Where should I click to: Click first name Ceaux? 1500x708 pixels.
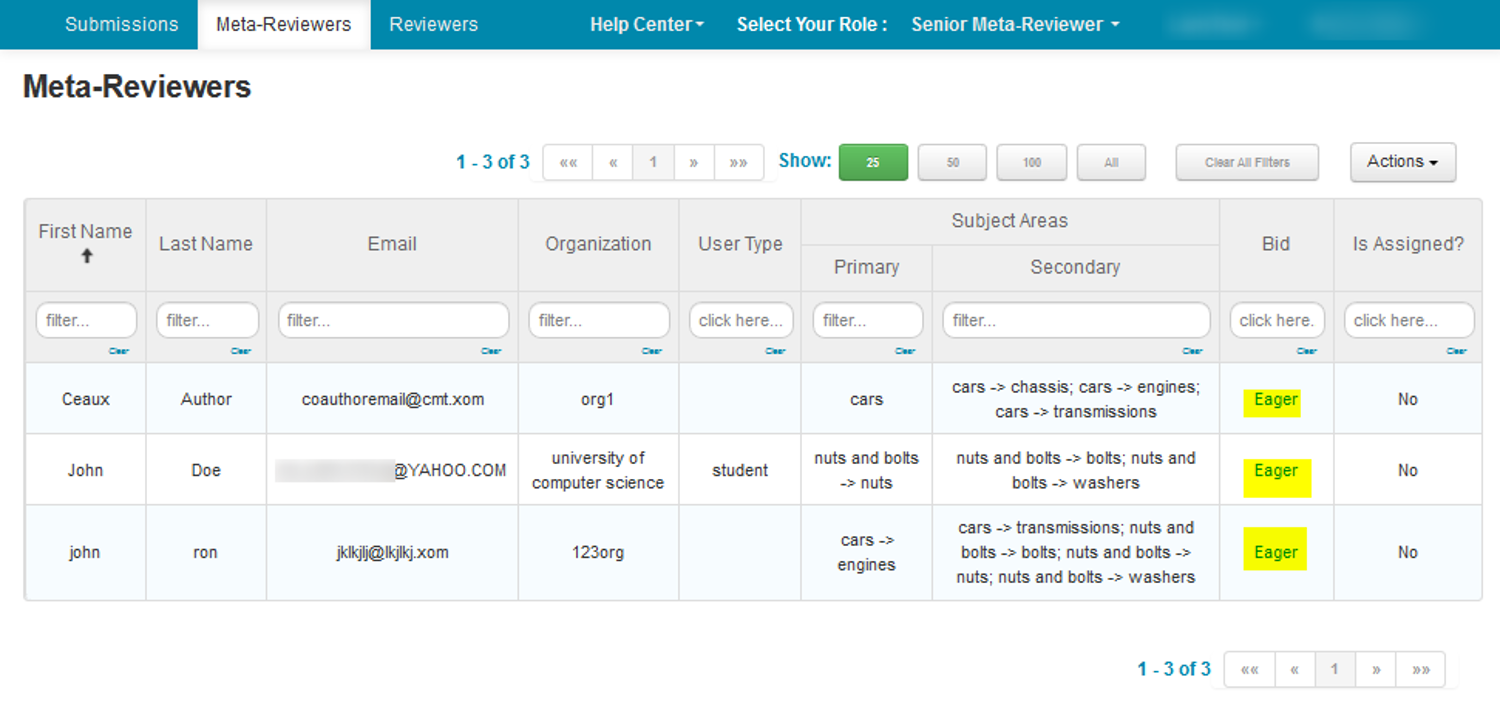click(85, 399)
